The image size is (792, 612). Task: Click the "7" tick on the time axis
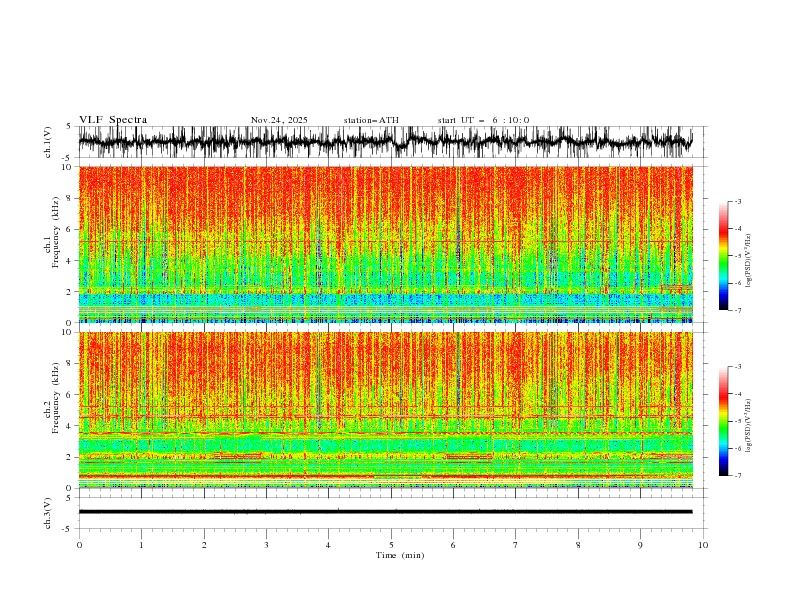(x=516, y=545)
